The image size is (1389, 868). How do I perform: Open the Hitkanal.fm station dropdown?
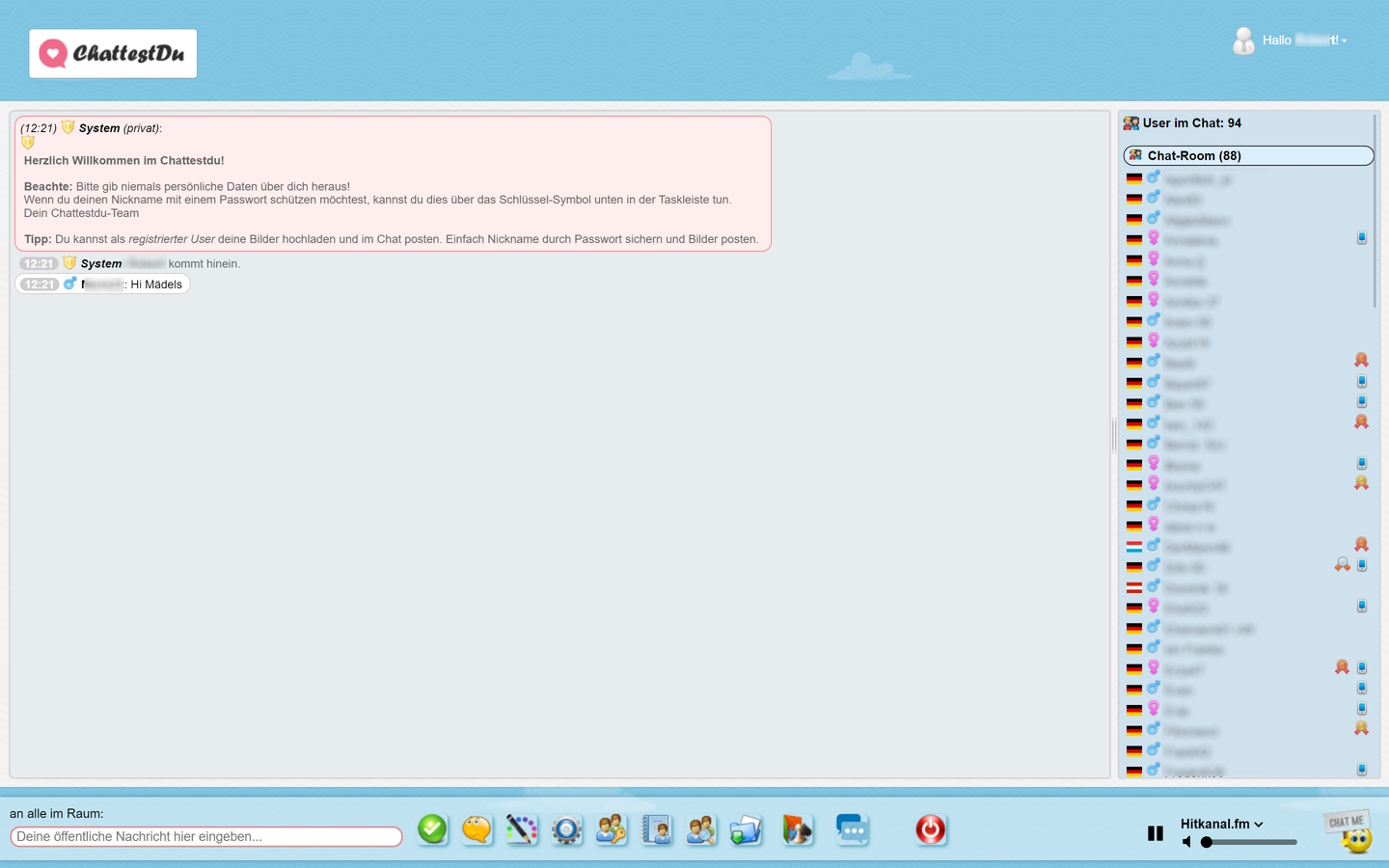[1220, 824]
